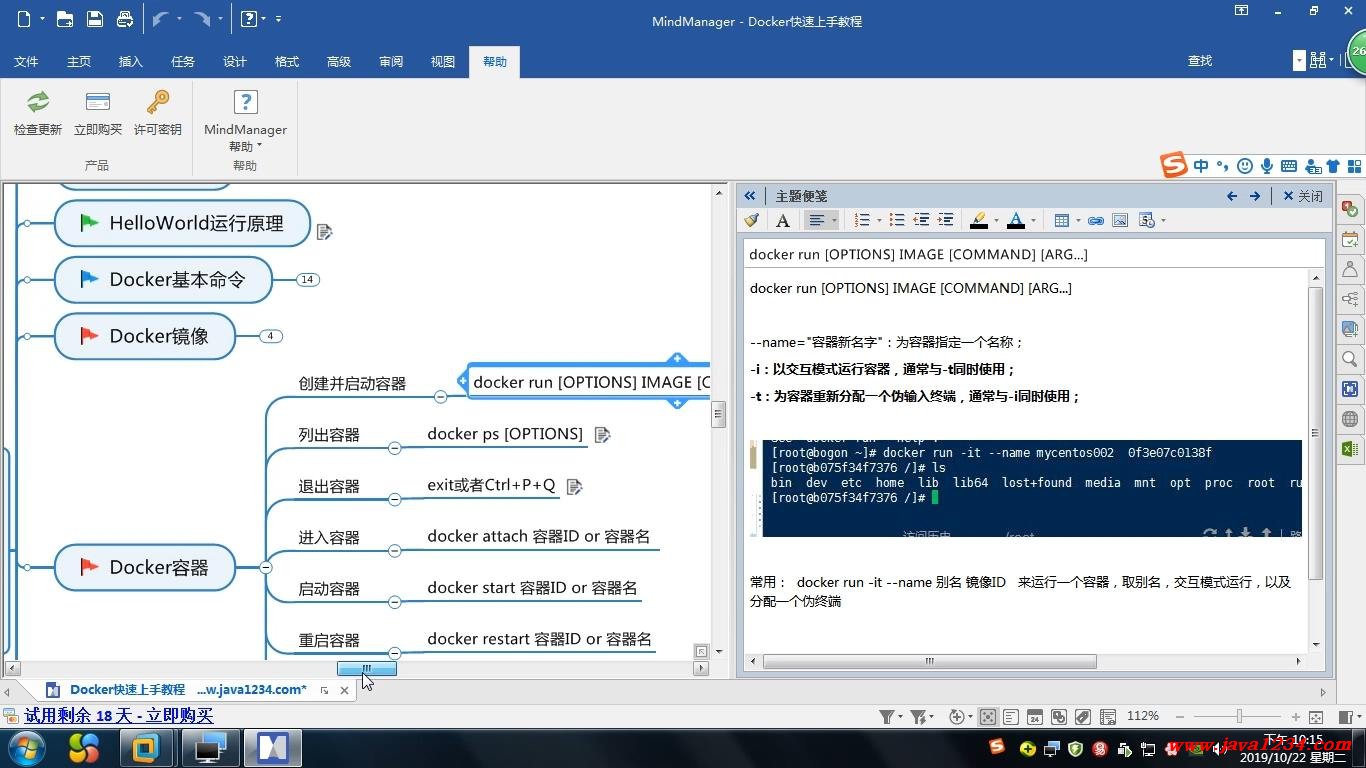Toggle the link display icon in status bar

tap(1059, 717)
